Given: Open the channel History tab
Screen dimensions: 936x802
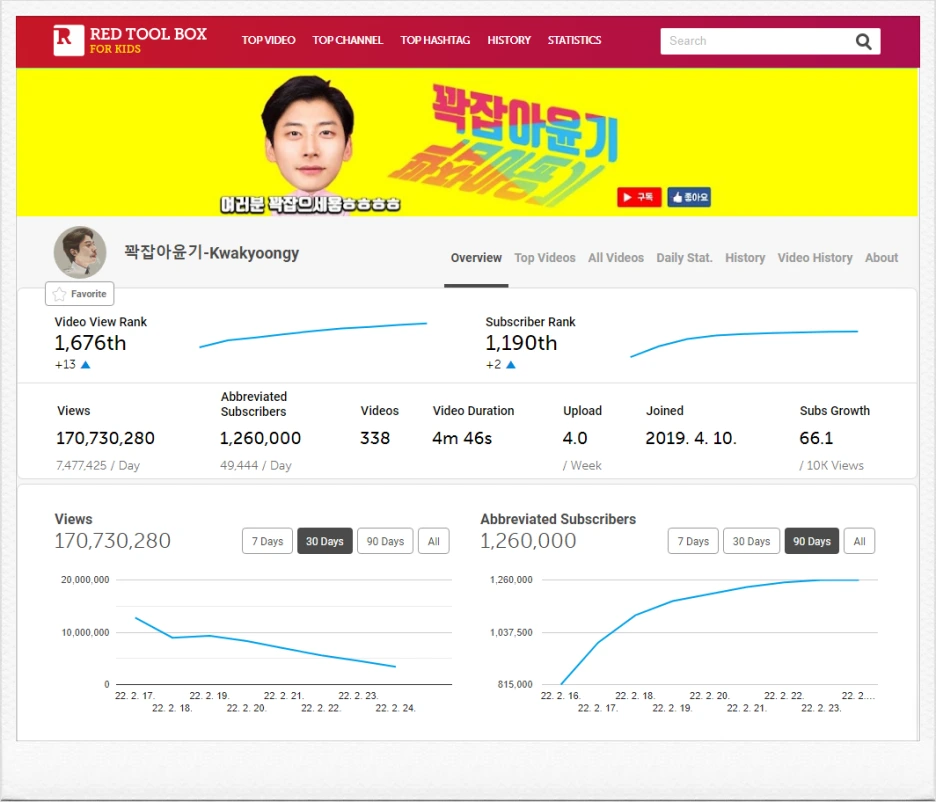Looking at the screenshot, I should click(x=744, y=258).
